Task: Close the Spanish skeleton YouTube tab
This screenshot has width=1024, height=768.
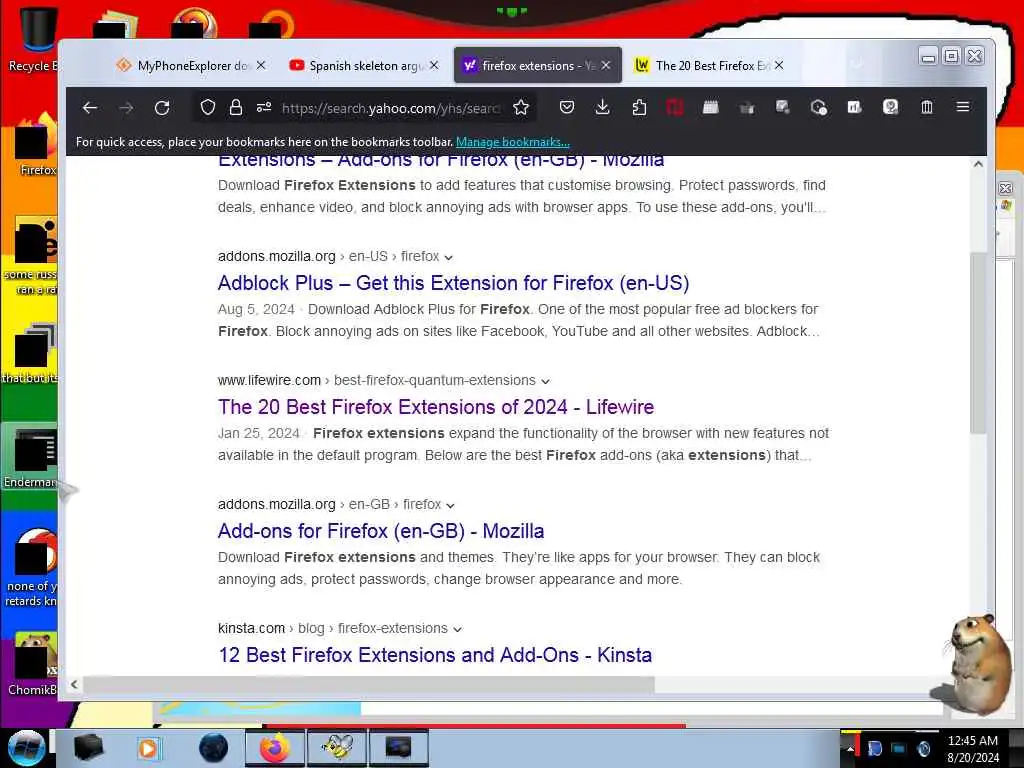Action: click(434, 65)
